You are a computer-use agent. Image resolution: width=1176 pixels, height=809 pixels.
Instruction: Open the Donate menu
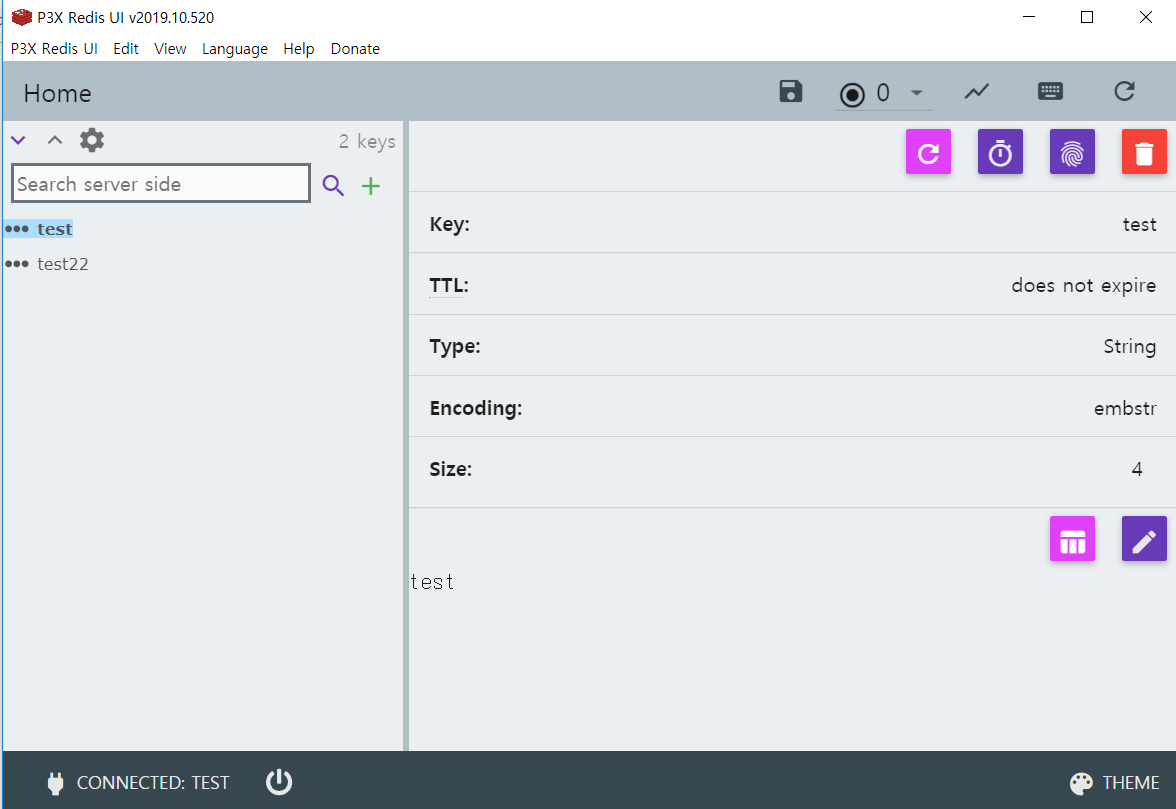tap(356, 49)
